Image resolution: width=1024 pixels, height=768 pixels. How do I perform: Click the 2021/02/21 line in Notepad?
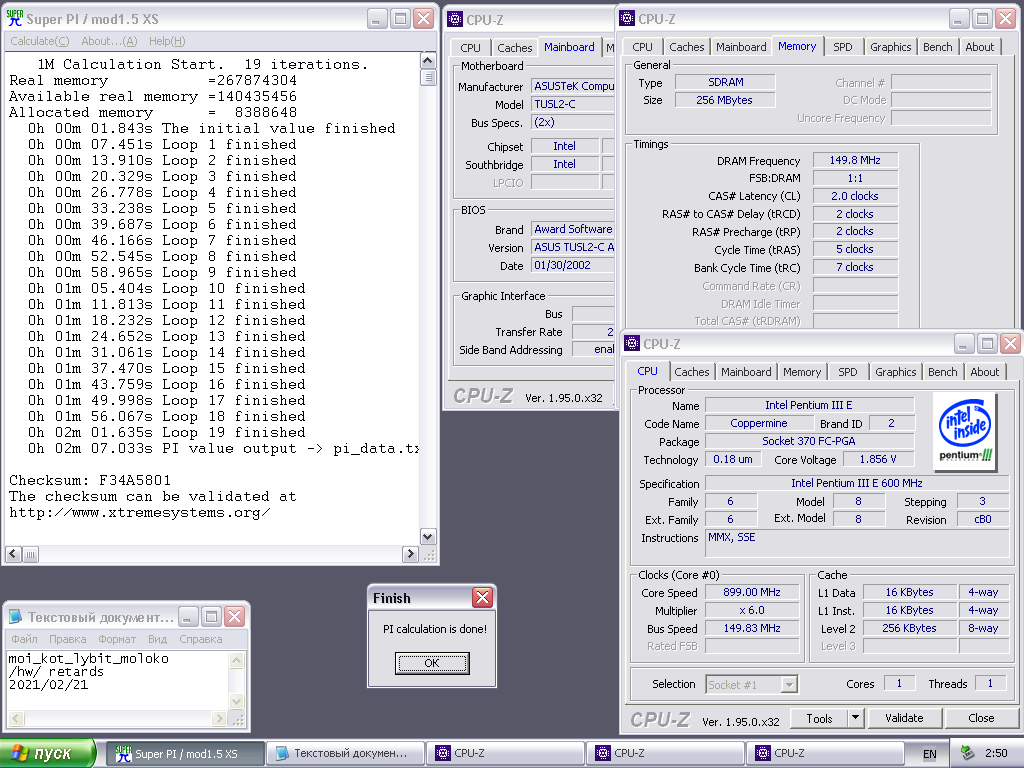(x=48, y=684)
